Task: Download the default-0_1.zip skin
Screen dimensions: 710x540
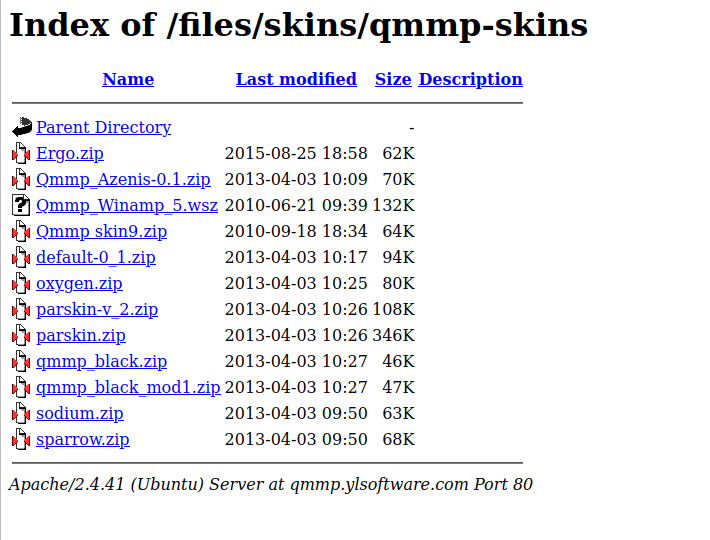Action: [x=96, y=258]
